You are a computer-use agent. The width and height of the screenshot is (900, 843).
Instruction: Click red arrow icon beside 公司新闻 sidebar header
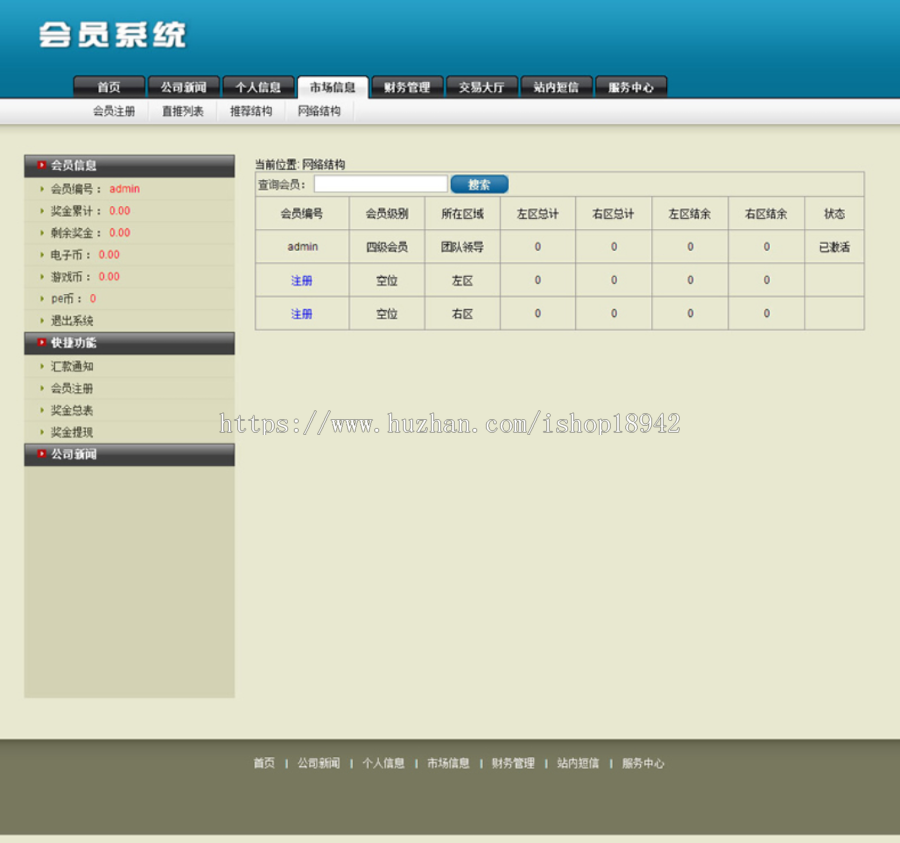point(41,454)
